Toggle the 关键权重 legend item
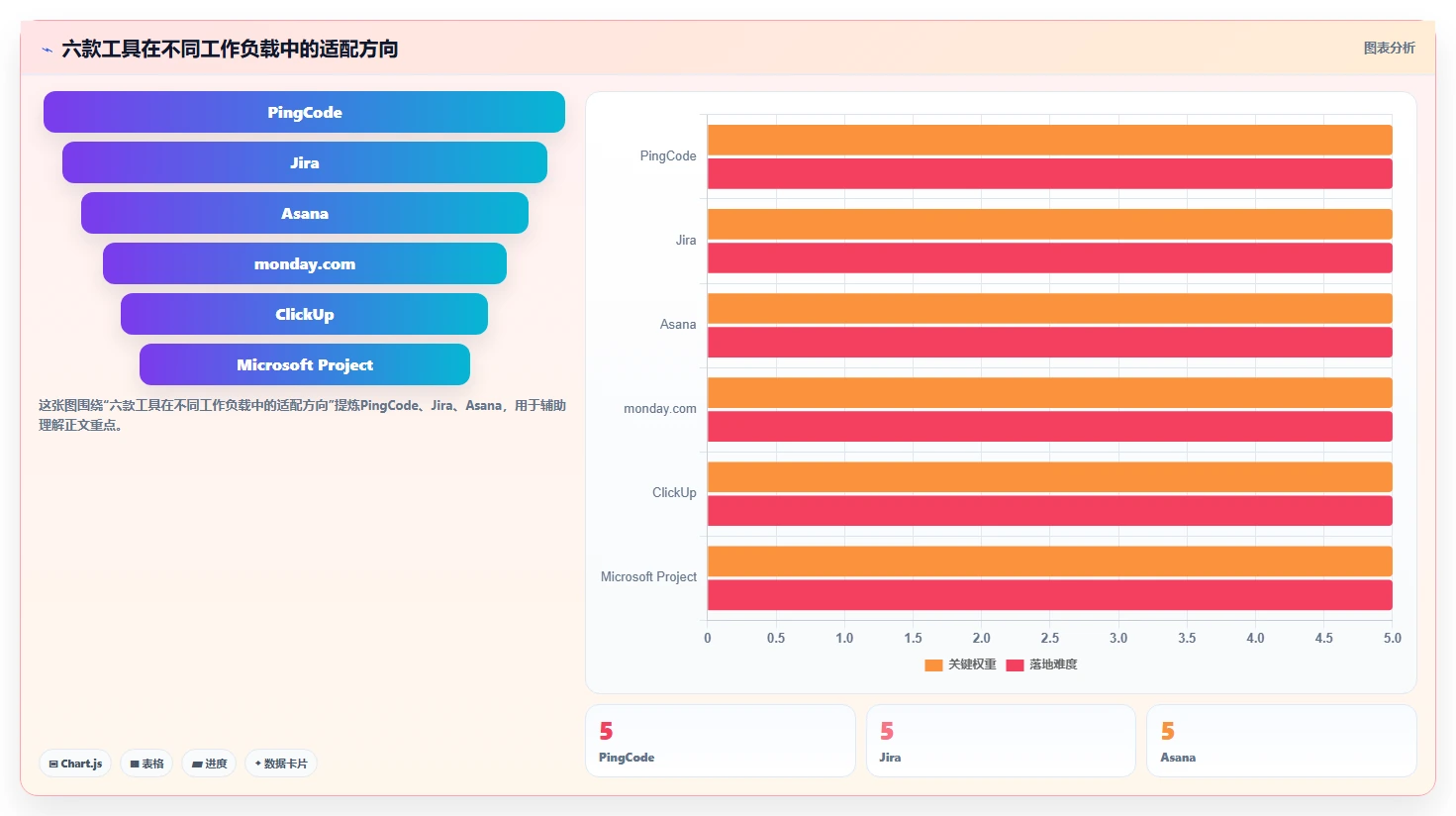The image size is (1456, 816). tap(960, 664)
